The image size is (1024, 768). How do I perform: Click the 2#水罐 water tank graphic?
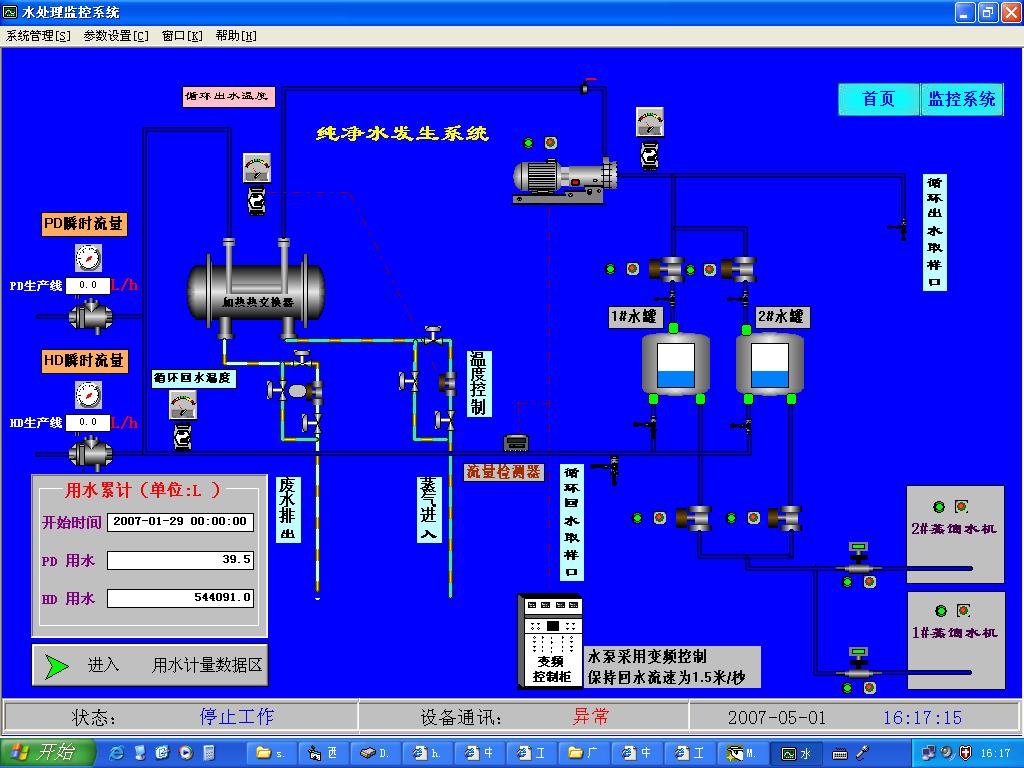[x=769, y=364]
